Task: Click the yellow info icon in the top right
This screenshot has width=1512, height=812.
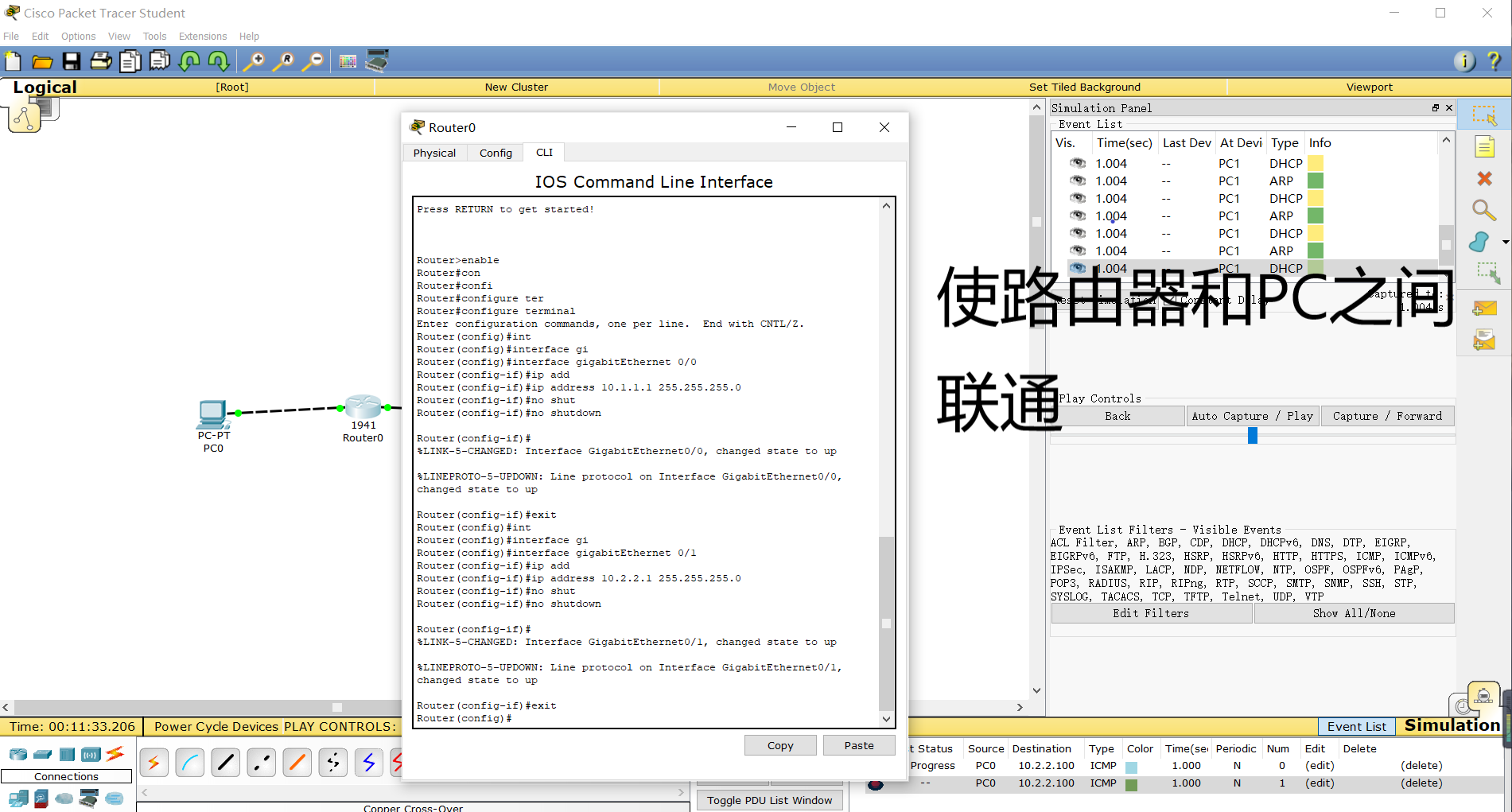Action: (x=1464, y=61)
